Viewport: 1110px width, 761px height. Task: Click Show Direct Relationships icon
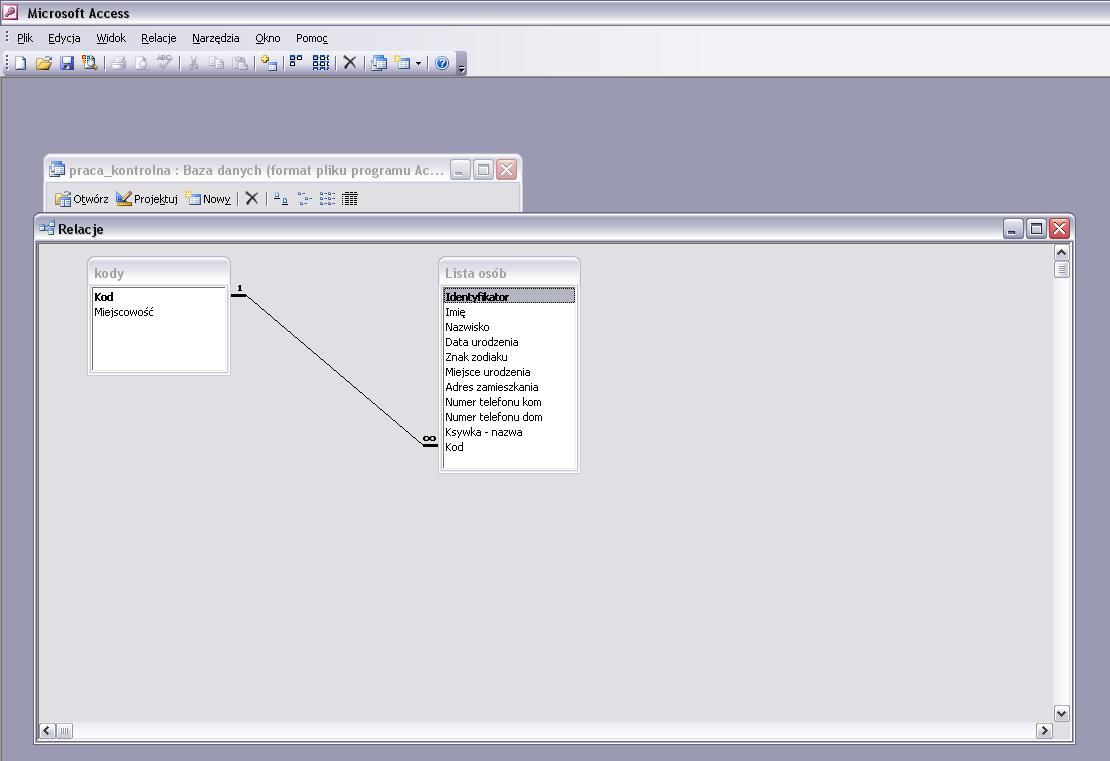click(x=296, y=62)
